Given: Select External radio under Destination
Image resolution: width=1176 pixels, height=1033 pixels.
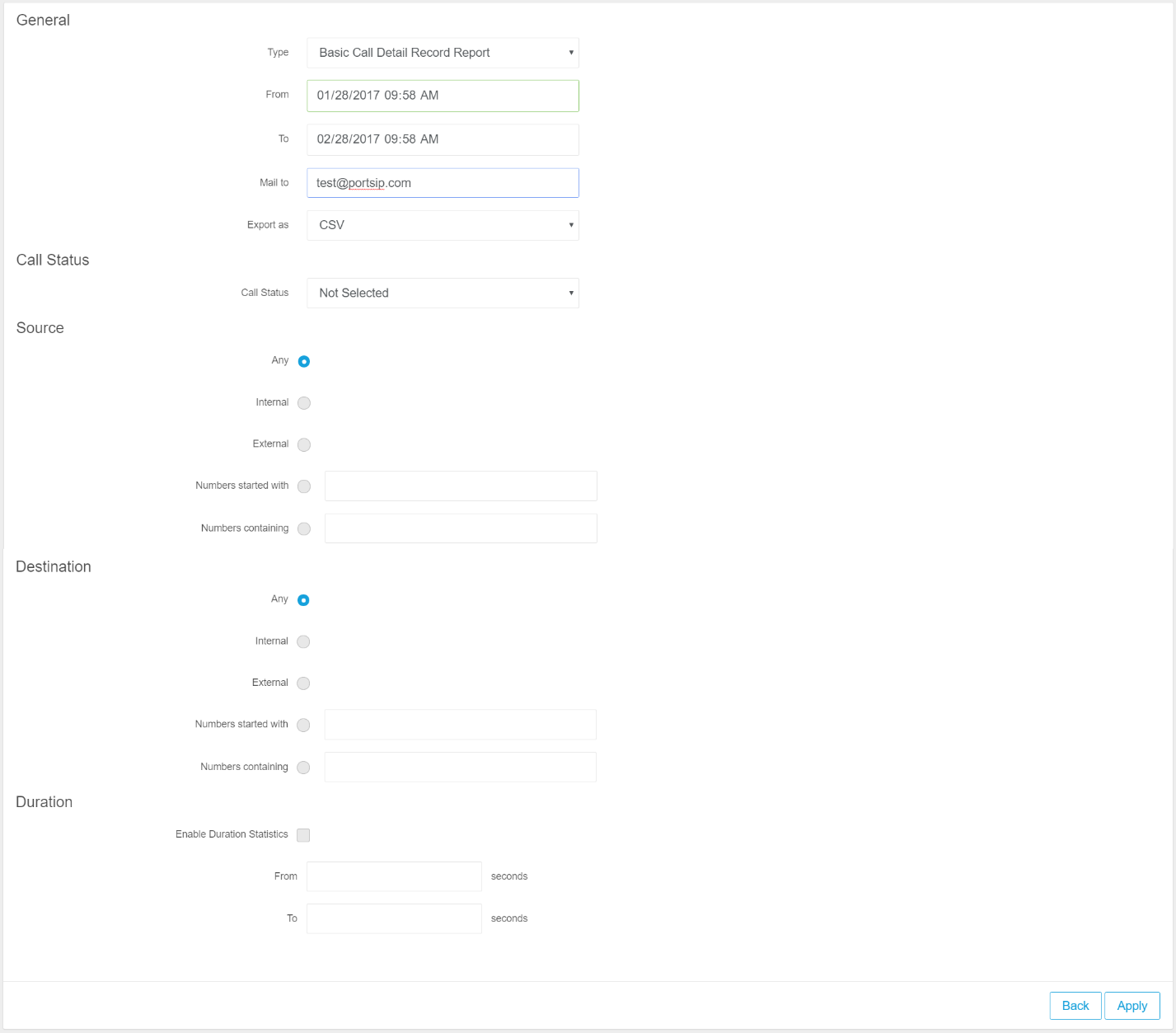Looking at the screenshot, I should pos(303,683).
